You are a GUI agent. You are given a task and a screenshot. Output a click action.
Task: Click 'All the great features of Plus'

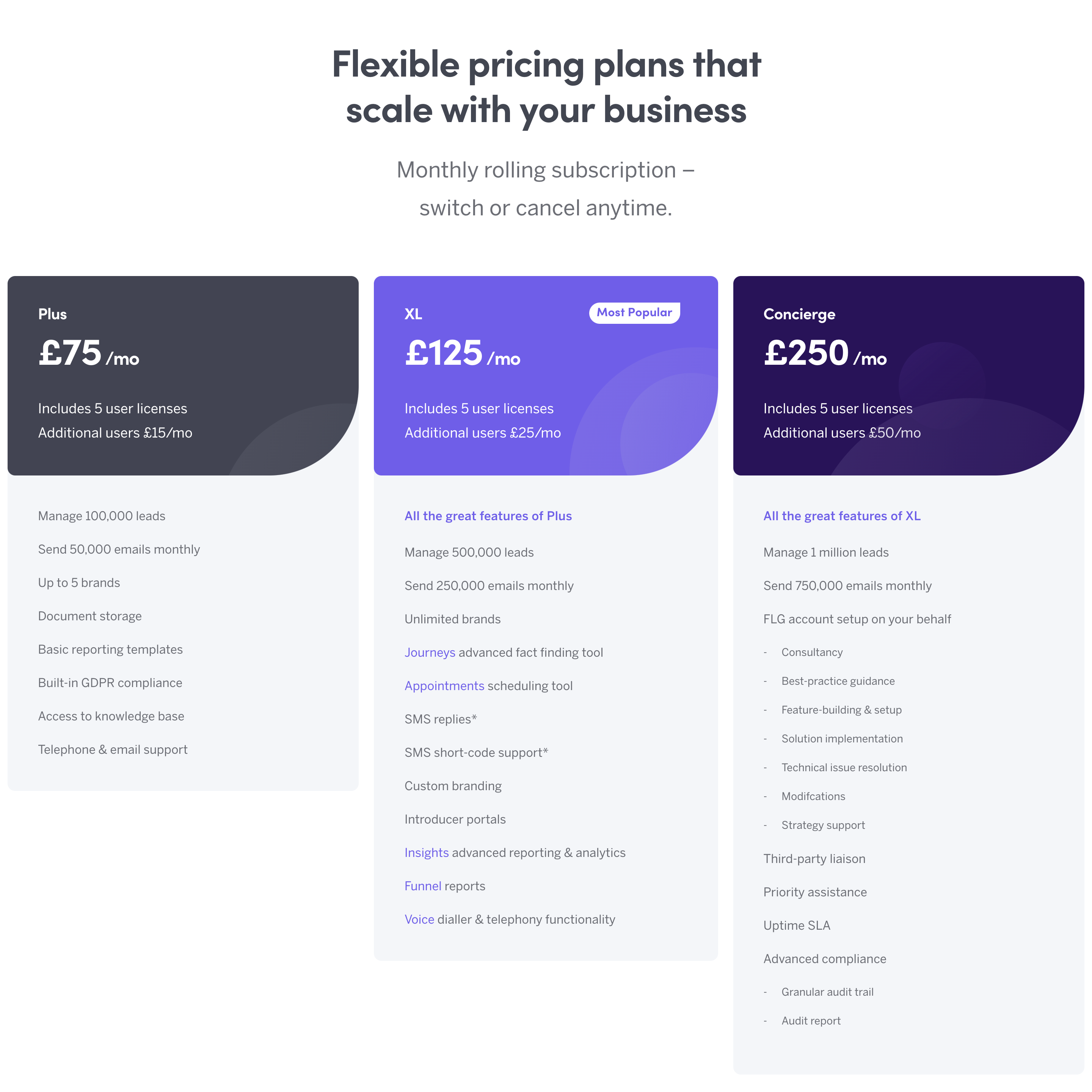[x=488, y=516]
